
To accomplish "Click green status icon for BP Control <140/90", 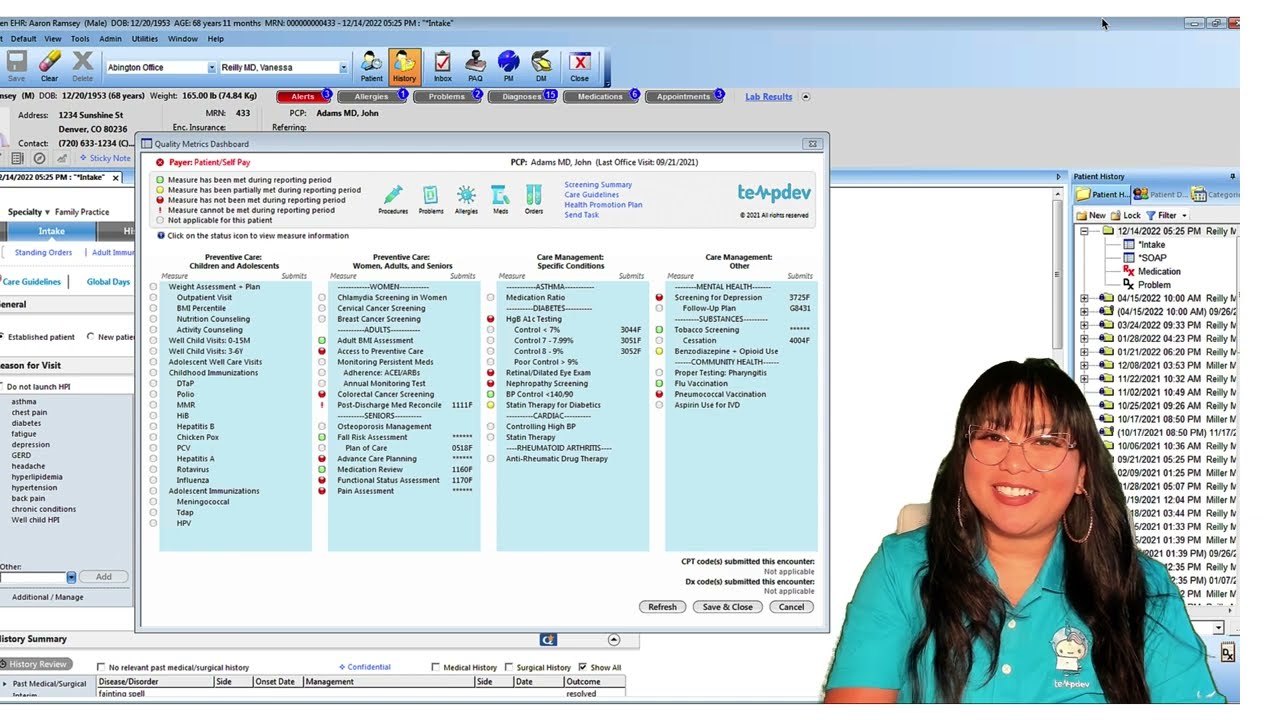I will 491,394.
